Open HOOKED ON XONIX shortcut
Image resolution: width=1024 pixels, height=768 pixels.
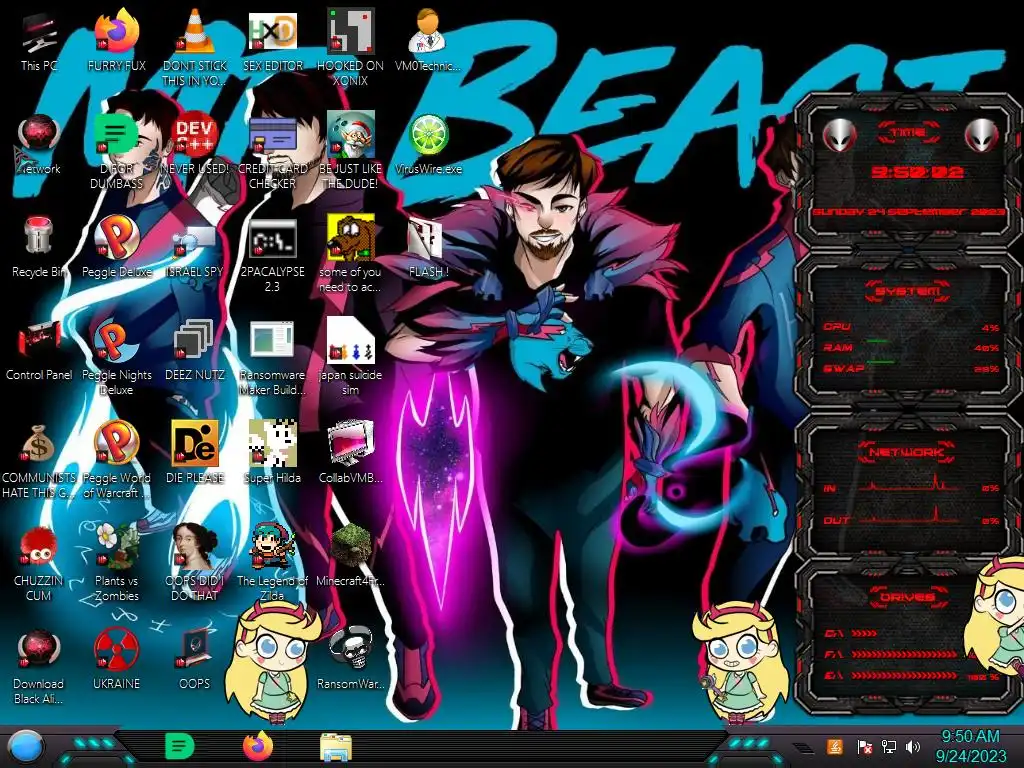[350, 49]
